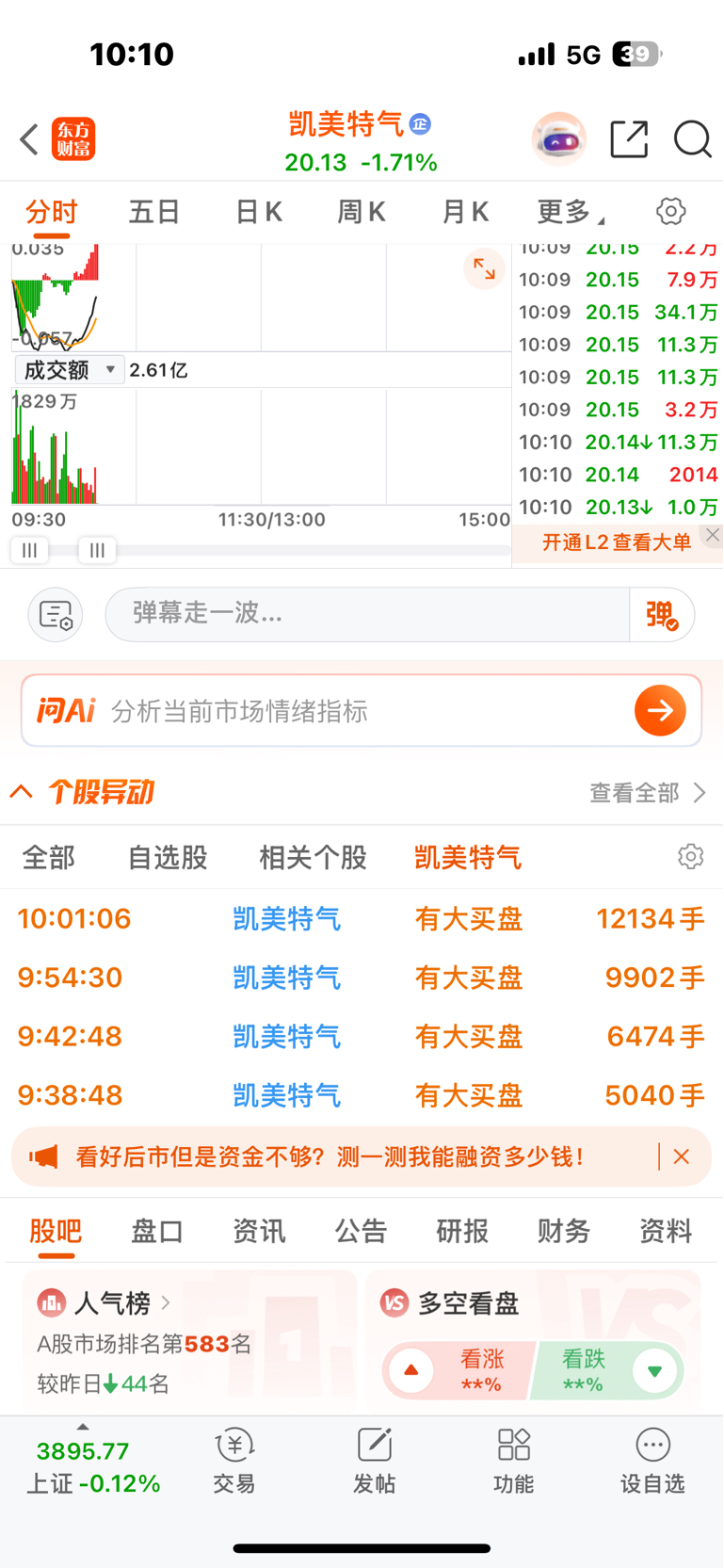Open the 研报 tab
The image size is (724, 1568).
point(462,1231)
